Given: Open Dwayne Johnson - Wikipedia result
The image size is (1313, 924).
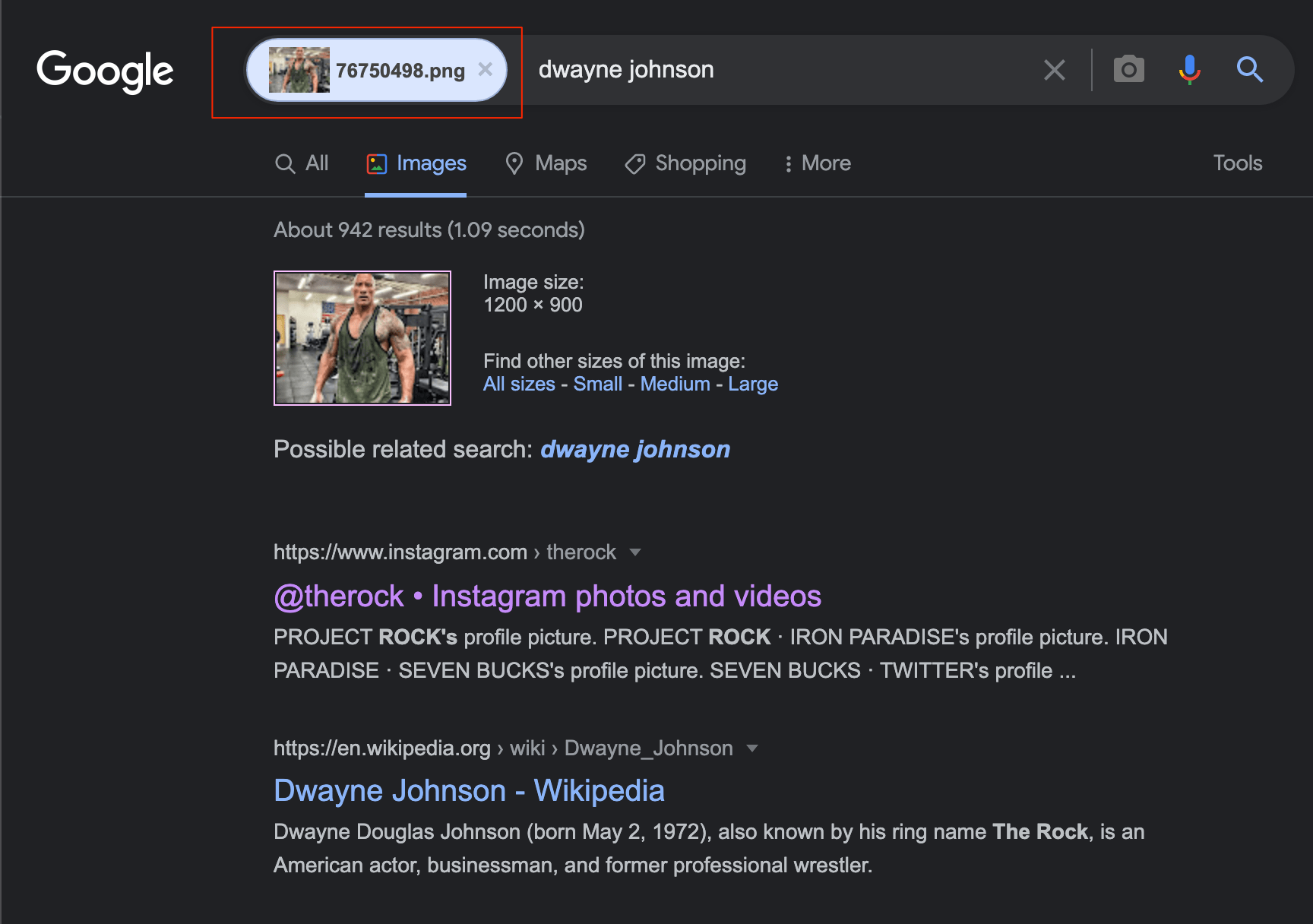Looking at the screenshot, I should click(470, 791).
